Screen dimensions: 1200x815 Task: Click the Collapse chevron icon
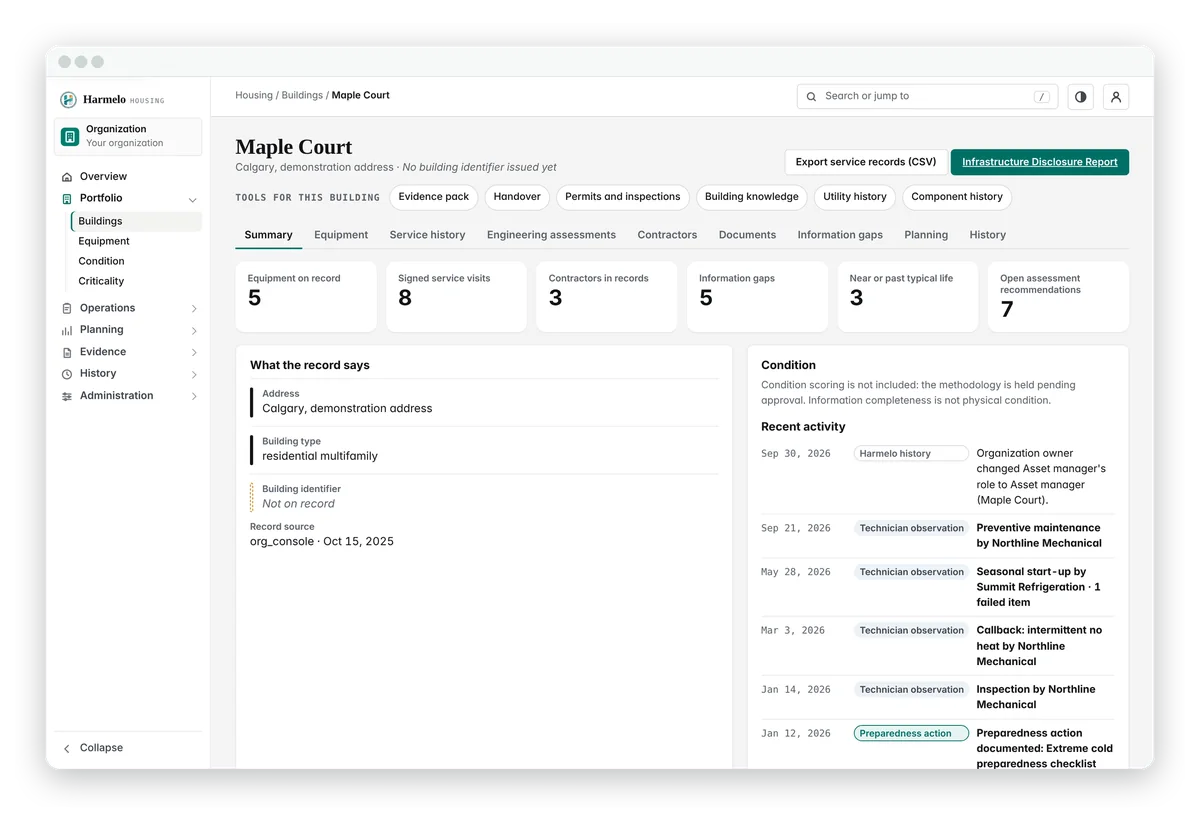coord(67,748)
